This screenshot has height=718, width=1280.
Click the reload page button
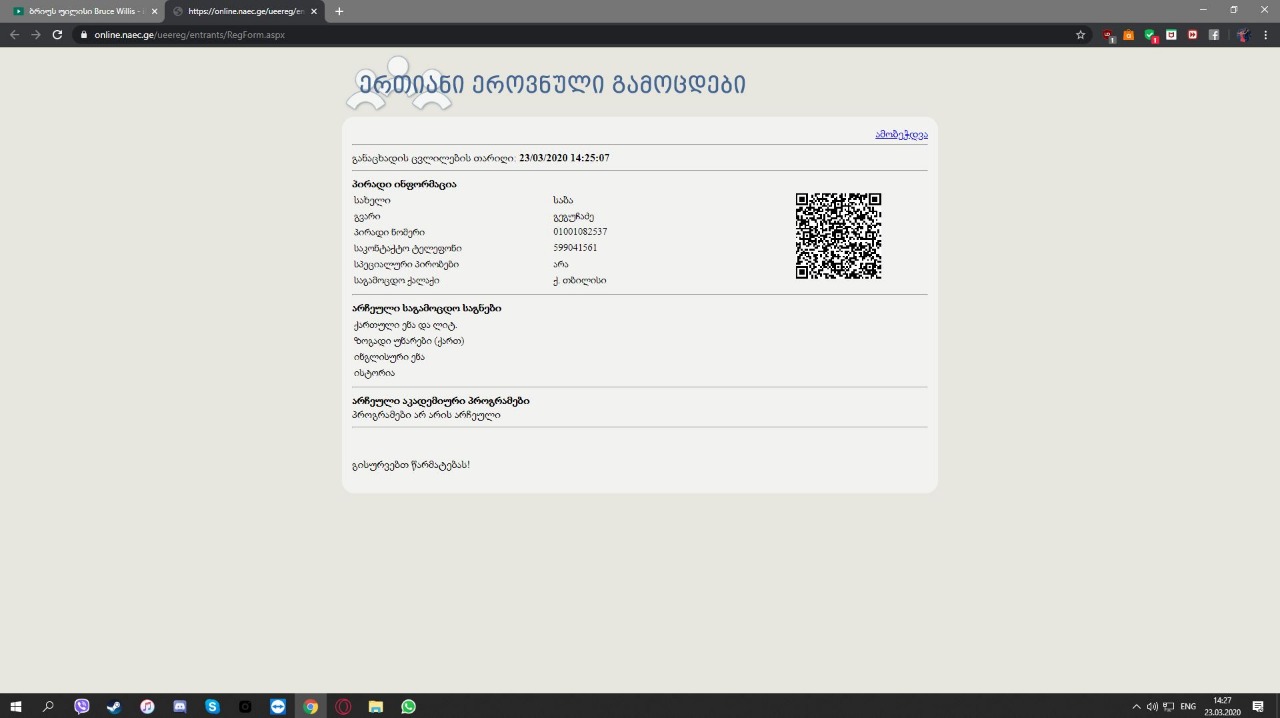point(57,35)
